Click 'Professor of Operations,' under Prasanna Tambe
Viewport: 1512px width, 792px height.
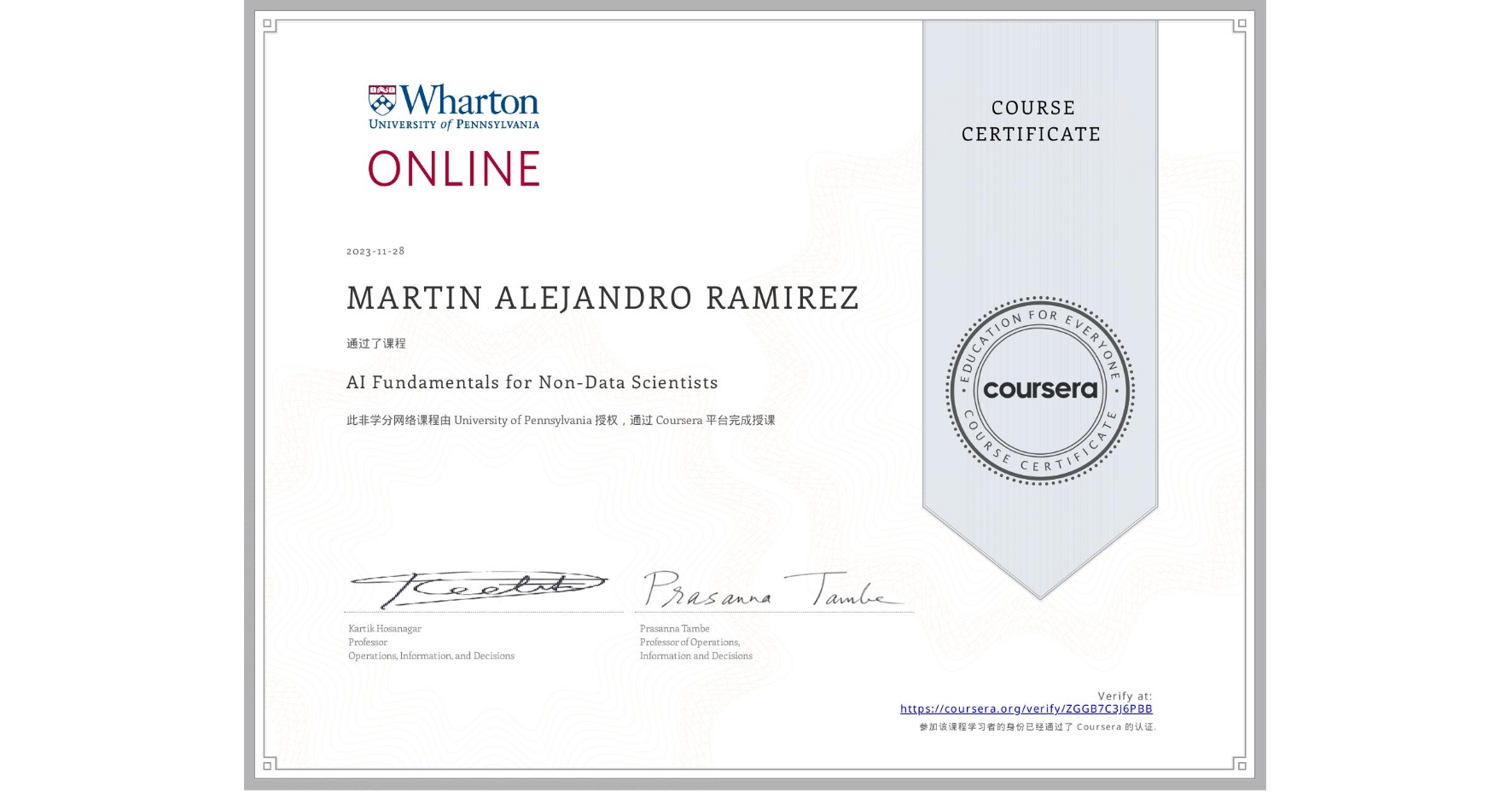[690, 643]
